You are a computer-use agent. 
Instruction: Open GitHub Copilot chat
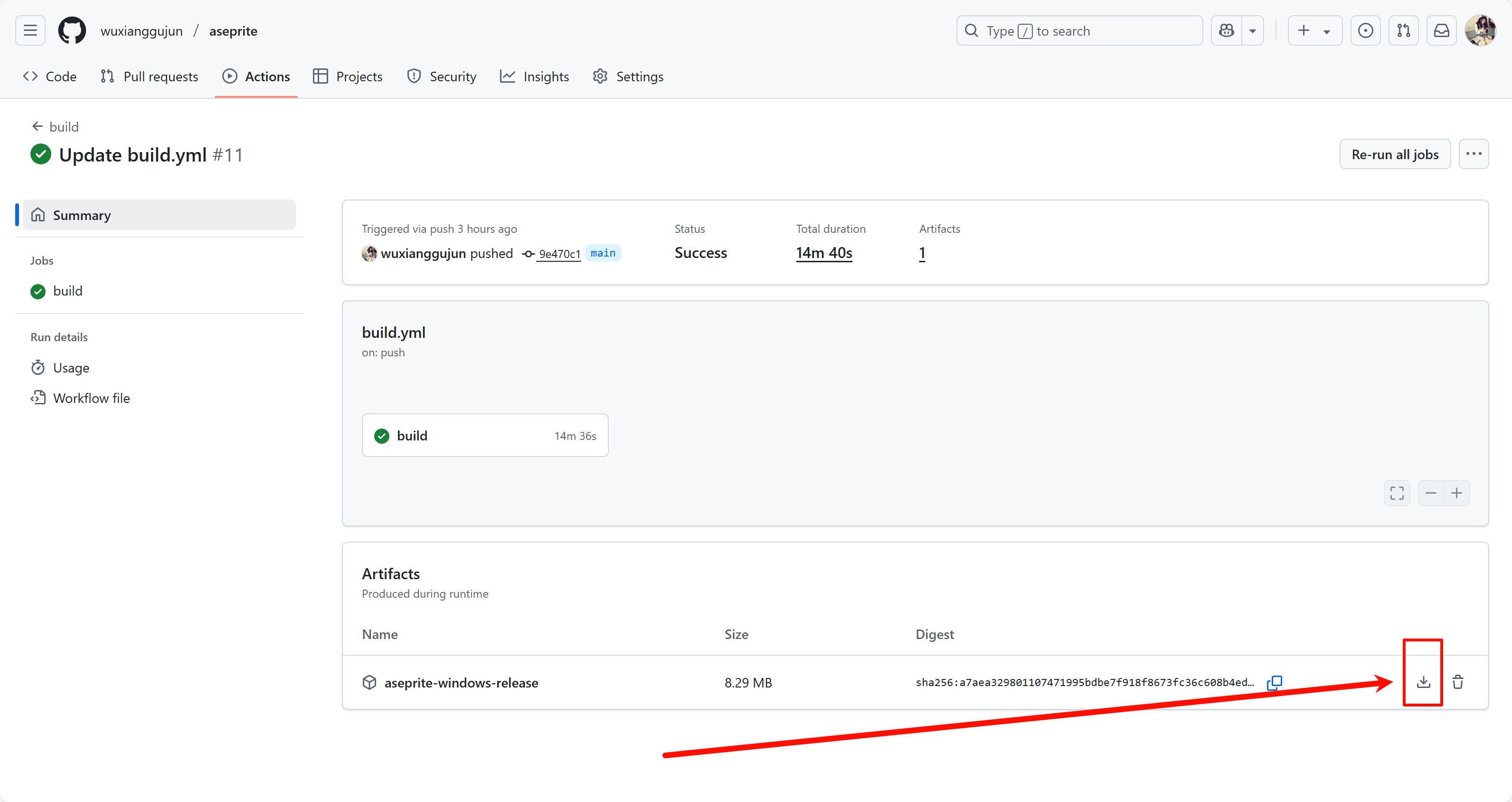[1227, 30]
